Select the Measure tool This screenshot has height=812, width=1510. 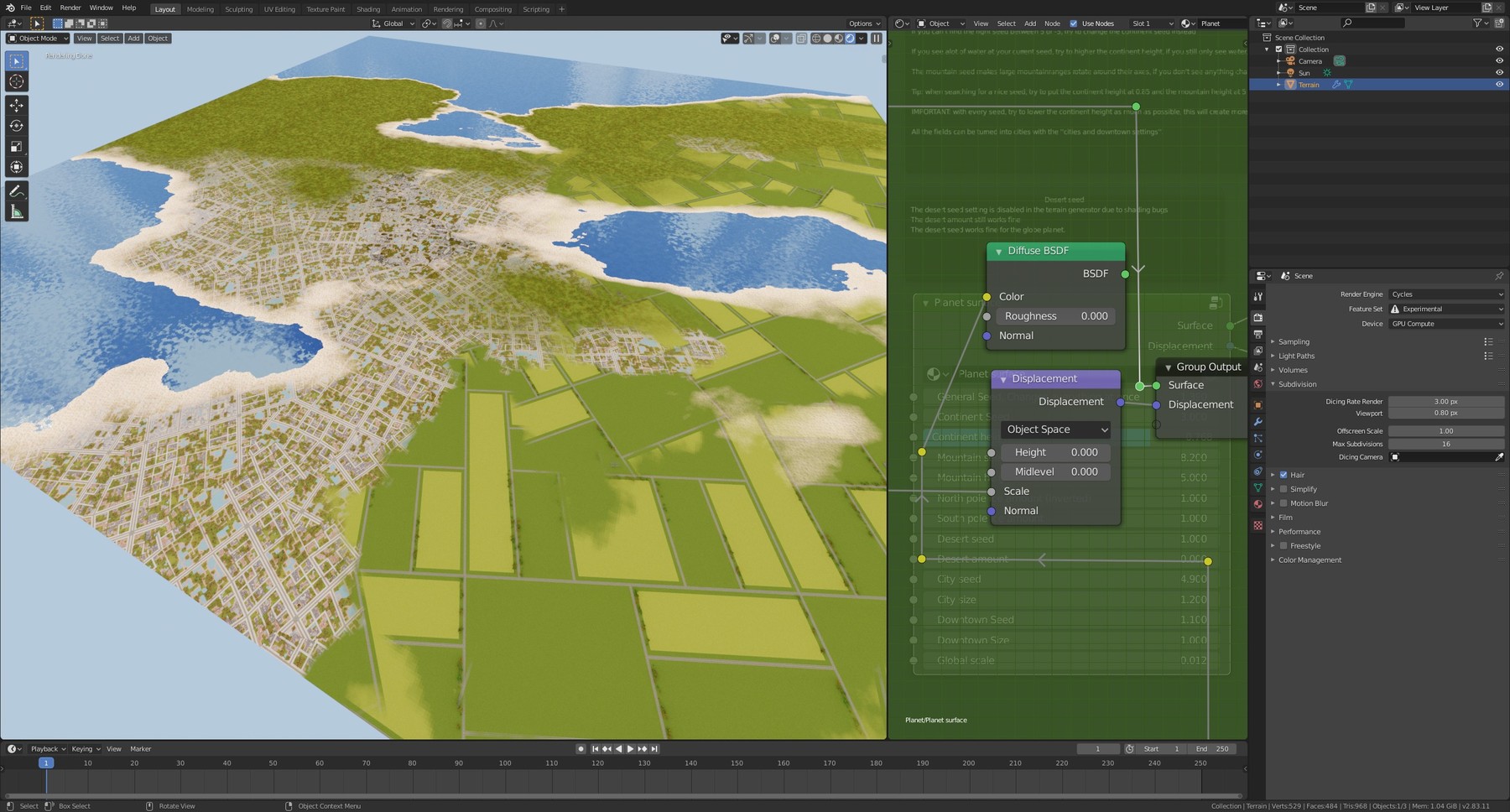coord(15,211)
